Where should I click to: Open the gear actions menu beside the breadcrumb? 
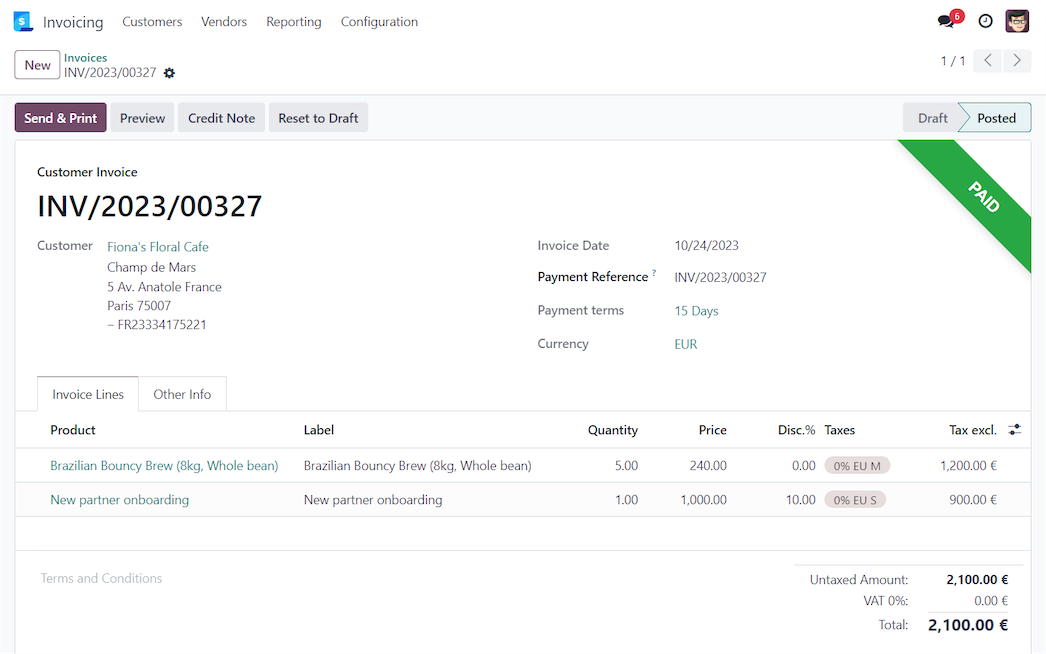pos(168,73)
